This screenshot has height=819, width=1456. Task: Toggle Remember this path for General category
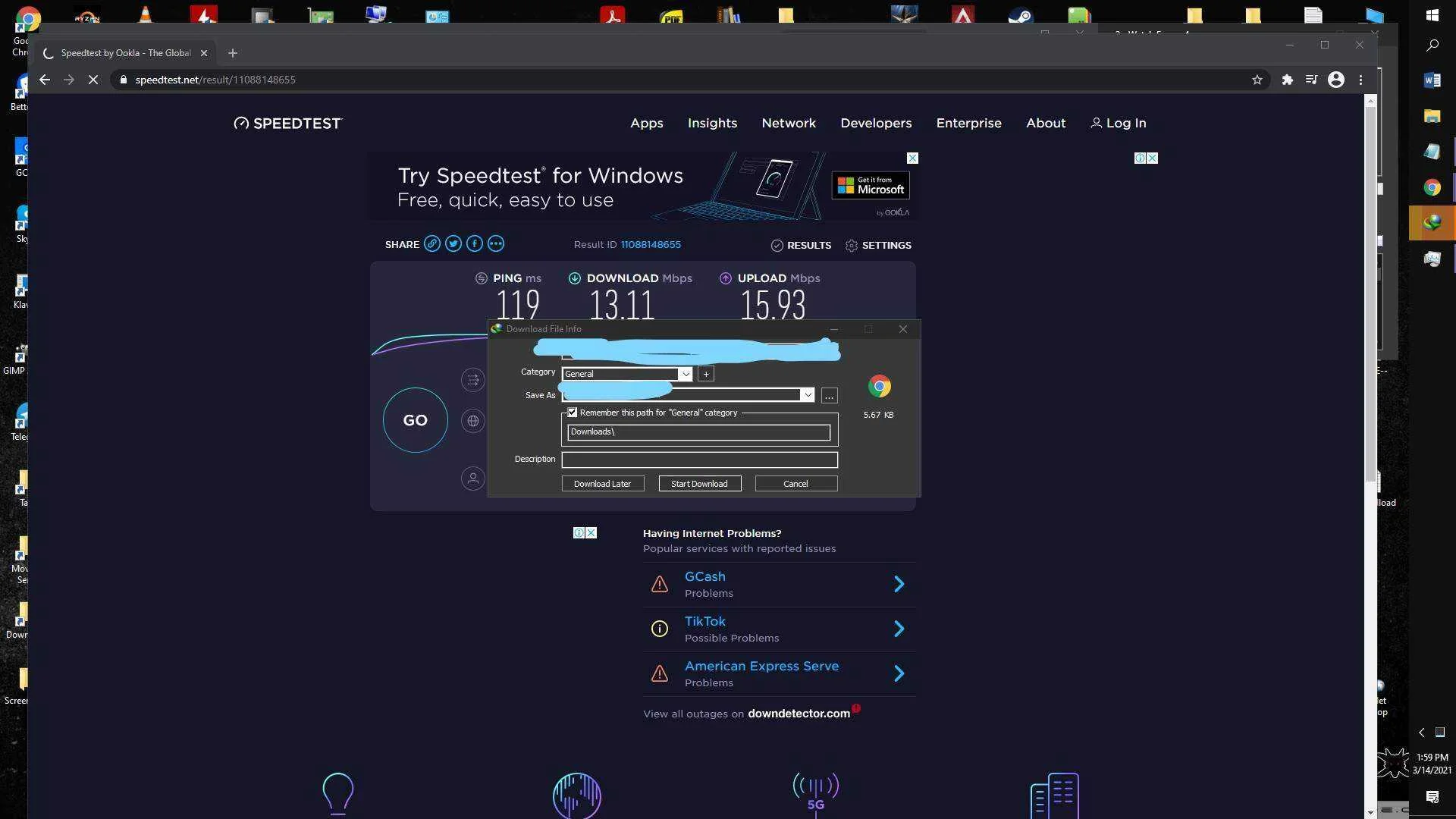tap(573, 413)
